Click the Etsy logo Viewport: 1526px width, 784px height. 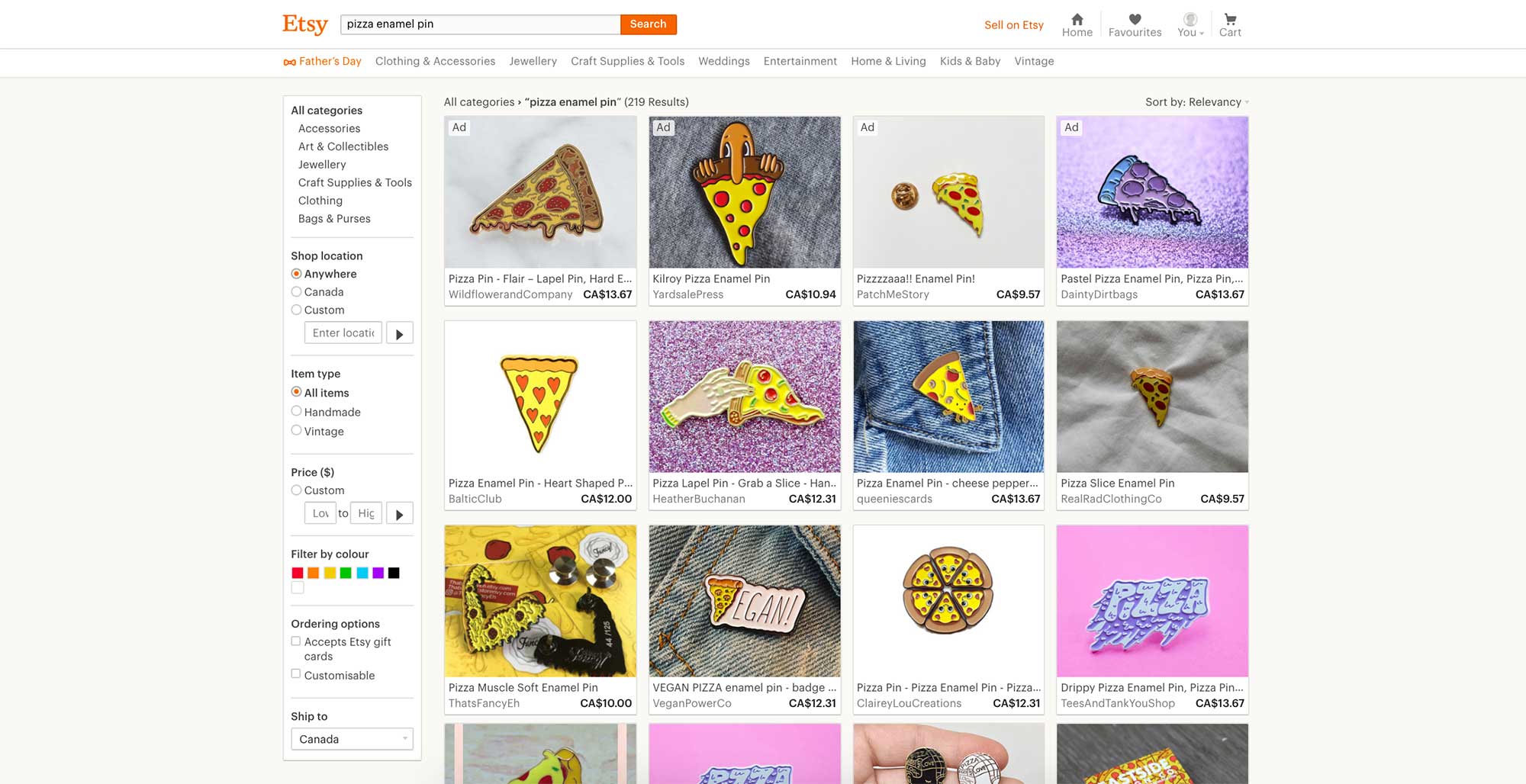(305, 24)
